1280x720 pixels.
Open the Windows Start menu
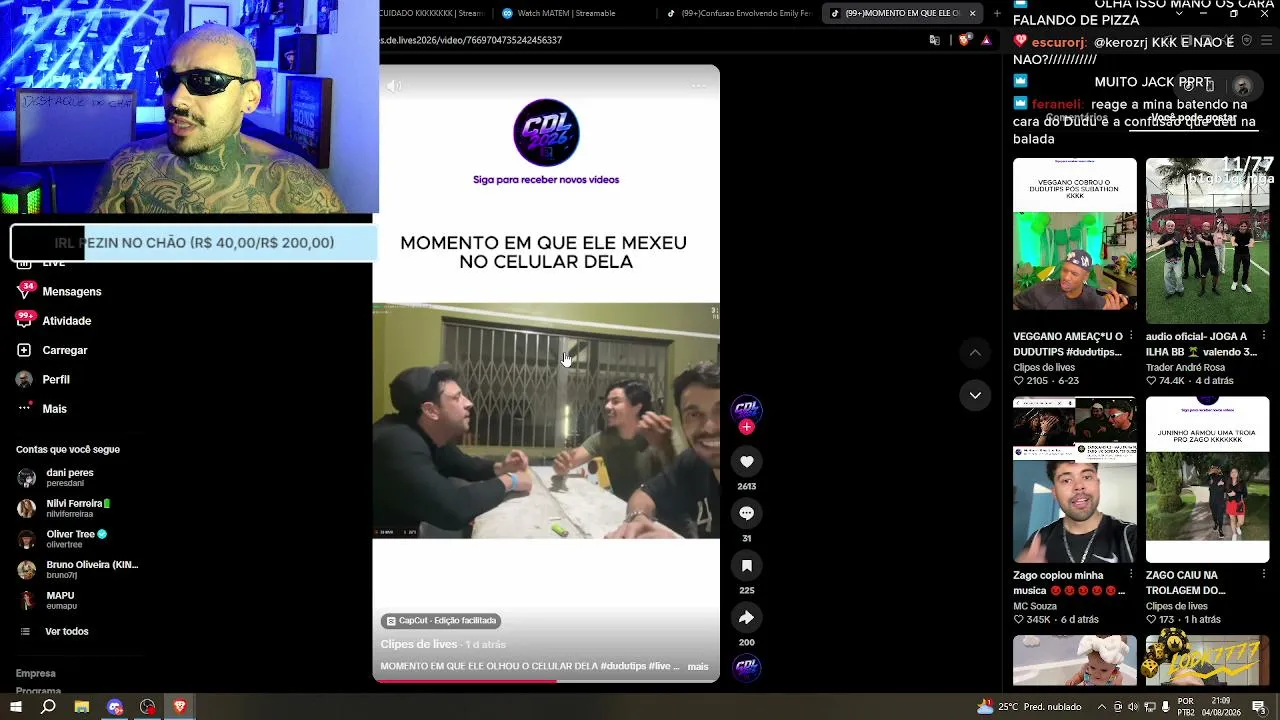click(x=16, y=707)
